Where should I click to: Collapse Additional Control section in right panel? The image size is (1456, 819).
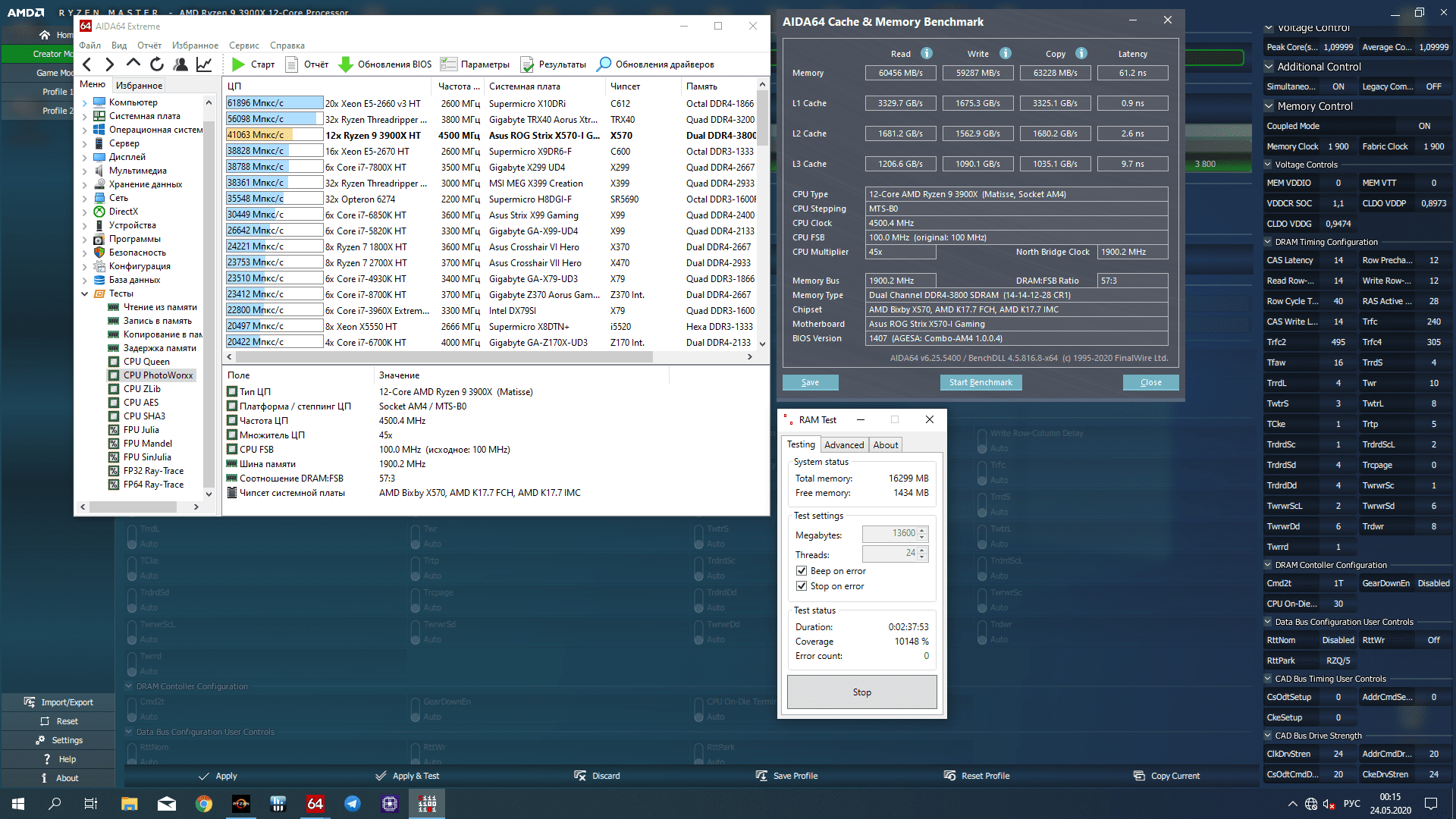click(x=1269, y=67)
